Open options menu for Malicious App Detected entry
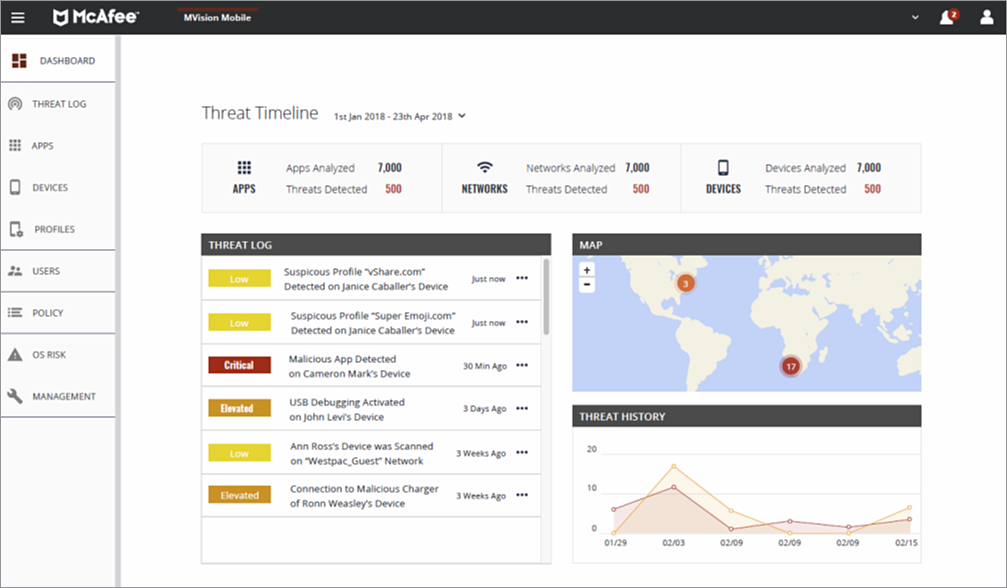The height and width of the screenshot is (588, 1007). 522,365
